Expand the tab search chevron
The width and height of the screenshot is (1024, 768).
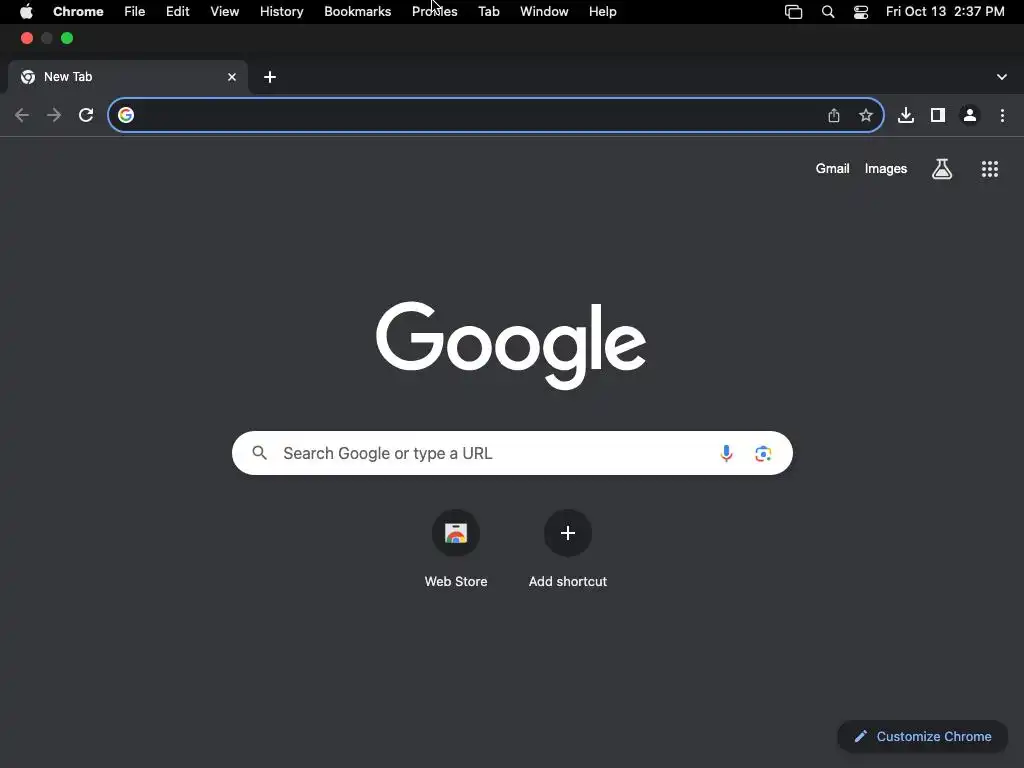coord(1002,77)
